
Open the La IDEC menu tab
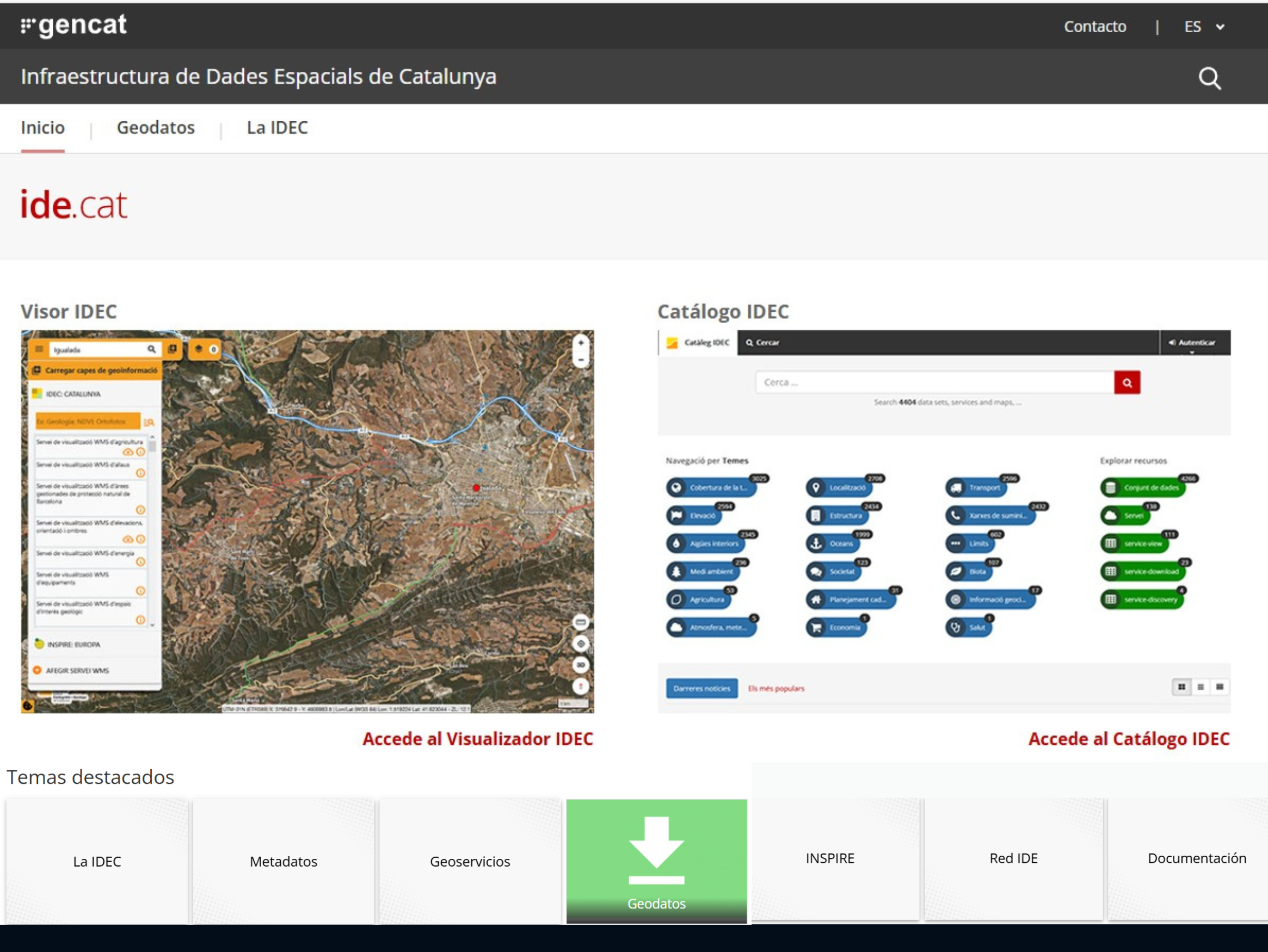[x=277, y=127]
